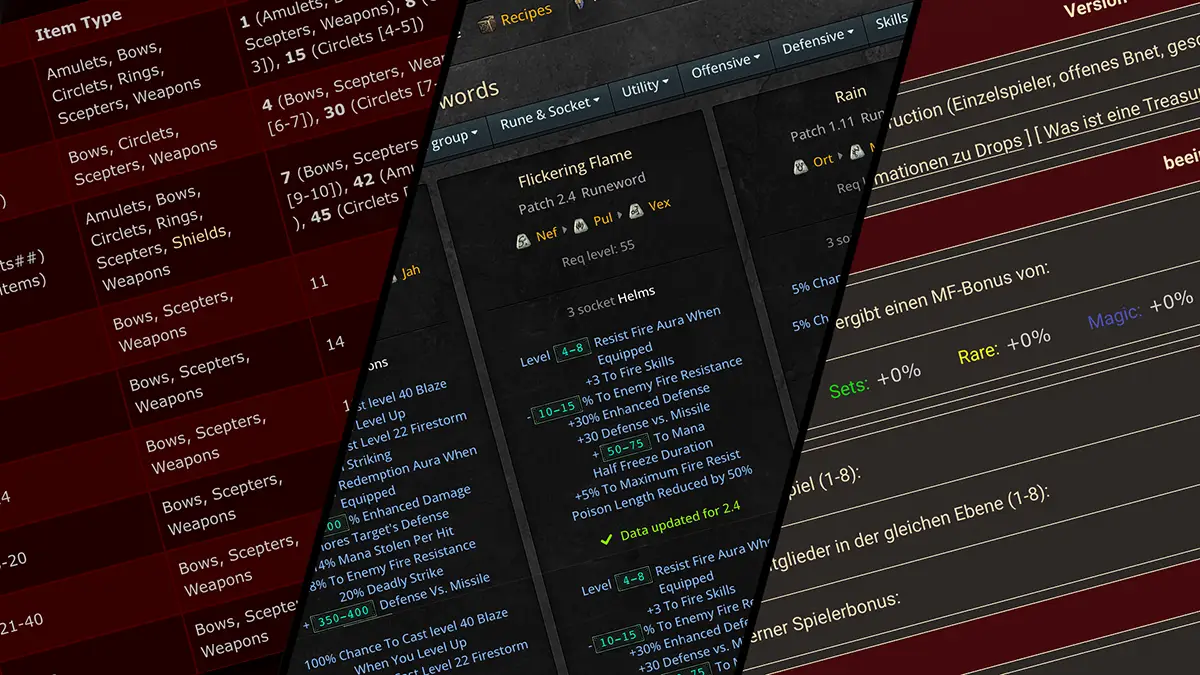The height and width of the screenshot is (675, 1200).
Task: Go to the Recipes menu item
Action: point(526,13)
